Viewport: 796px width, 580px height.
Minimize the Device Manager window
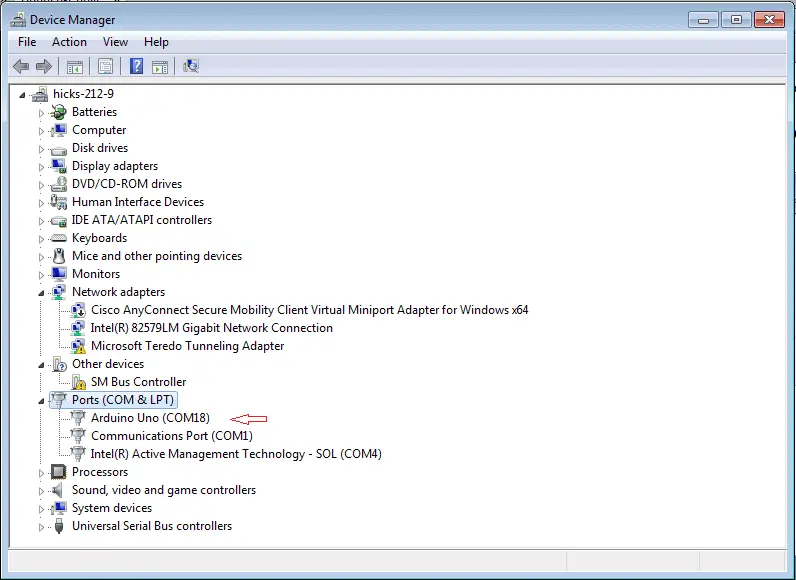(703, 20)
